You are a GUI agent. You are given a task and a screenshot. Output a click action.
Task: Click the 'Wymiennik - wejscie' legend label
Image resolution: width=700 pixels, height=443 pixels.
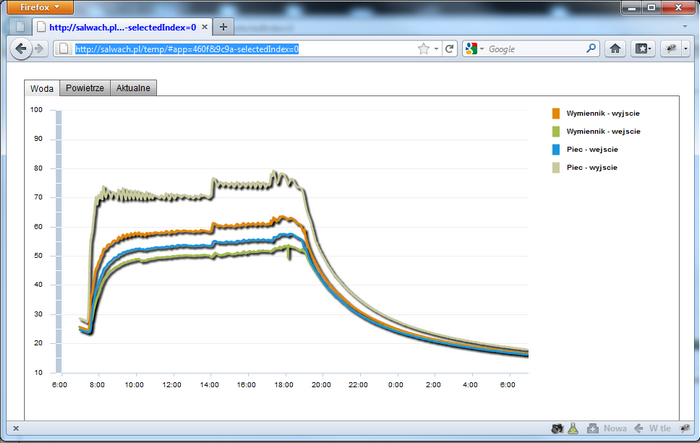point(604,131)
